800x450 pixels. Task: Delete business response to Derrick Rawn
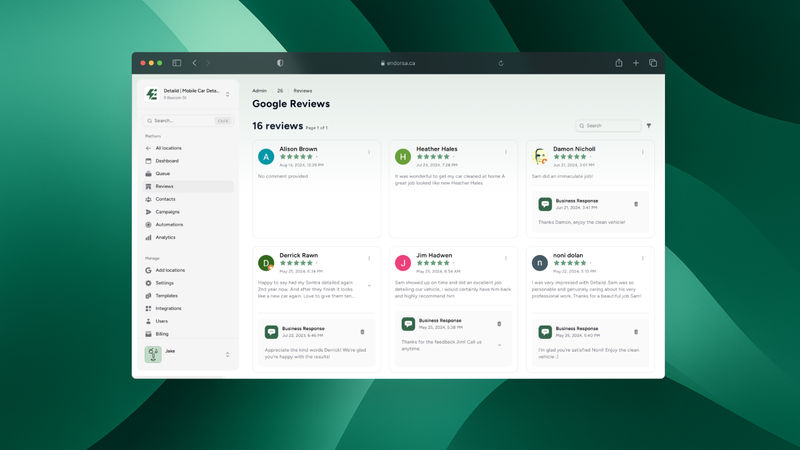(x=362, y=332)
